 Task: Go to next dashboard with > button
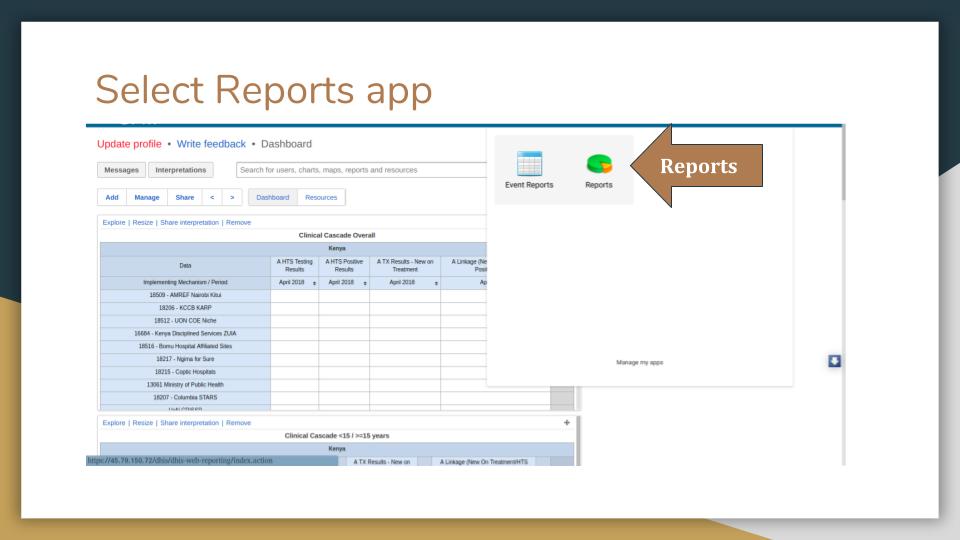coord(232,197)
